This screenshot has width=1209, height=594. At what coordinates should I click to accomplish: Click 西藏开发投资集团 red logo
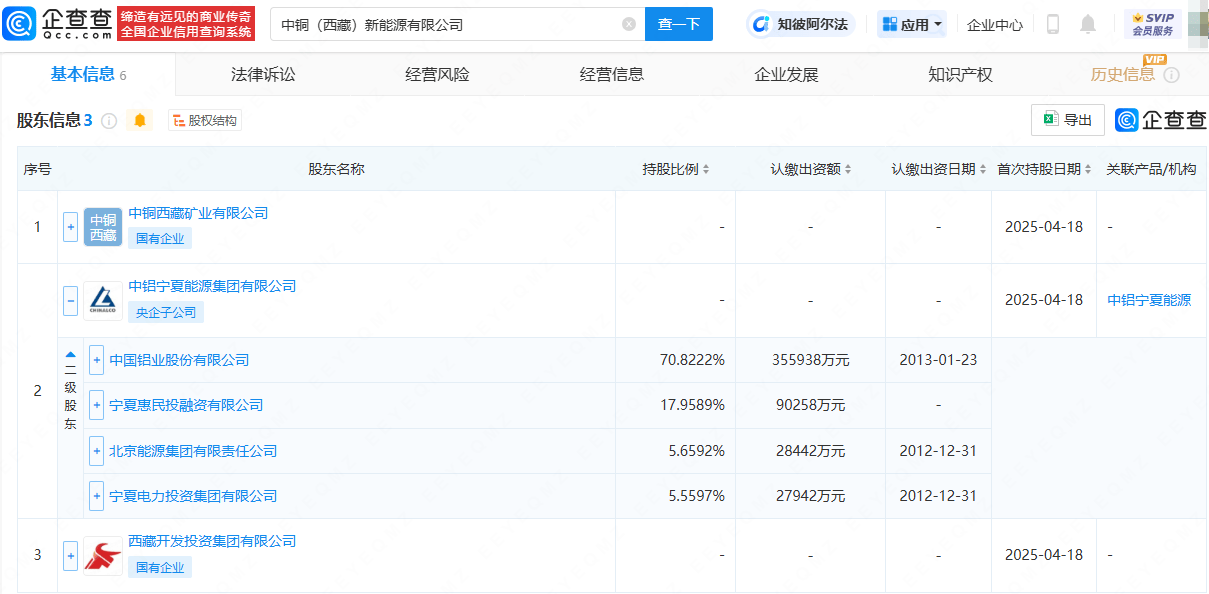point(103,555)
